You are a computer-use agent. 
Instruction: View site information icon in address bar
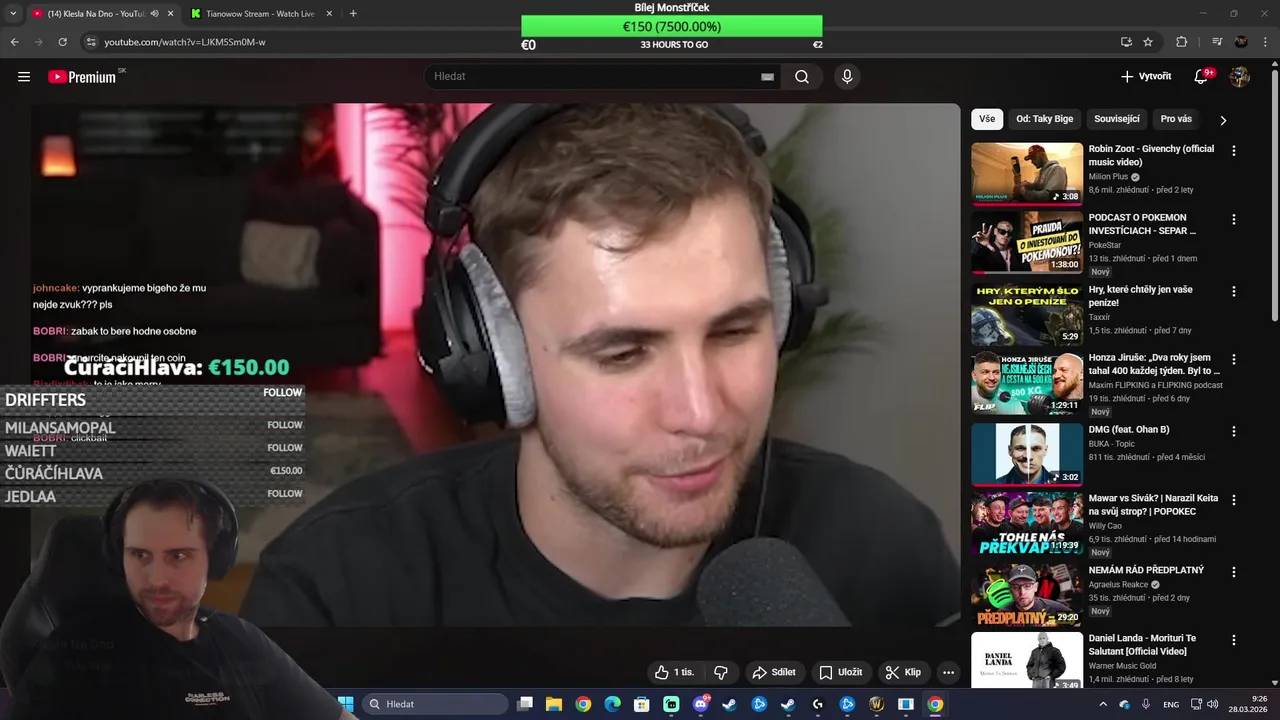(x=90, y=42)
